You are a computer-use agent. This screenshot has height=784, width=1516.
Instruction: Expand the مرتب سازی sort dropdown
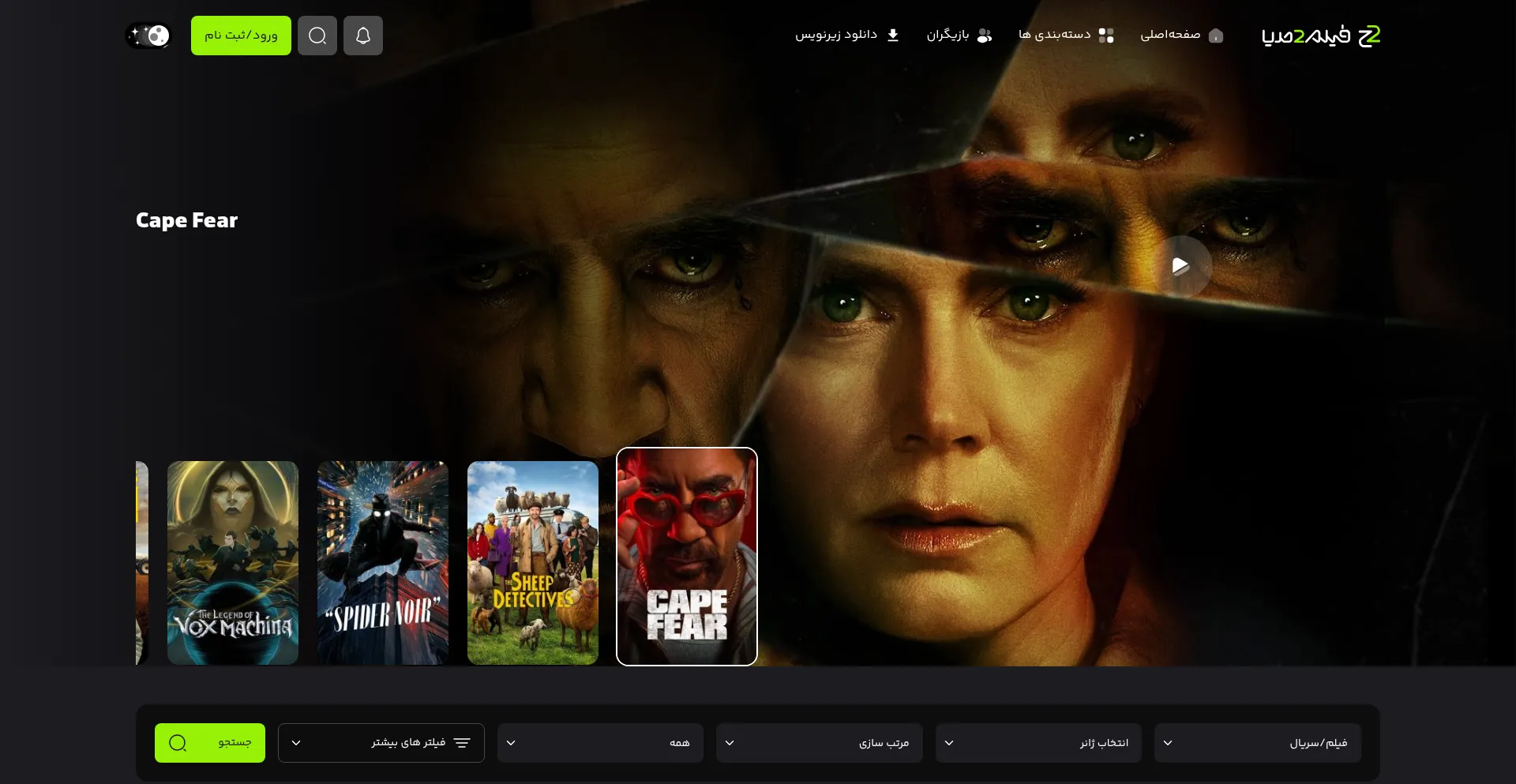tap(820, 743)
